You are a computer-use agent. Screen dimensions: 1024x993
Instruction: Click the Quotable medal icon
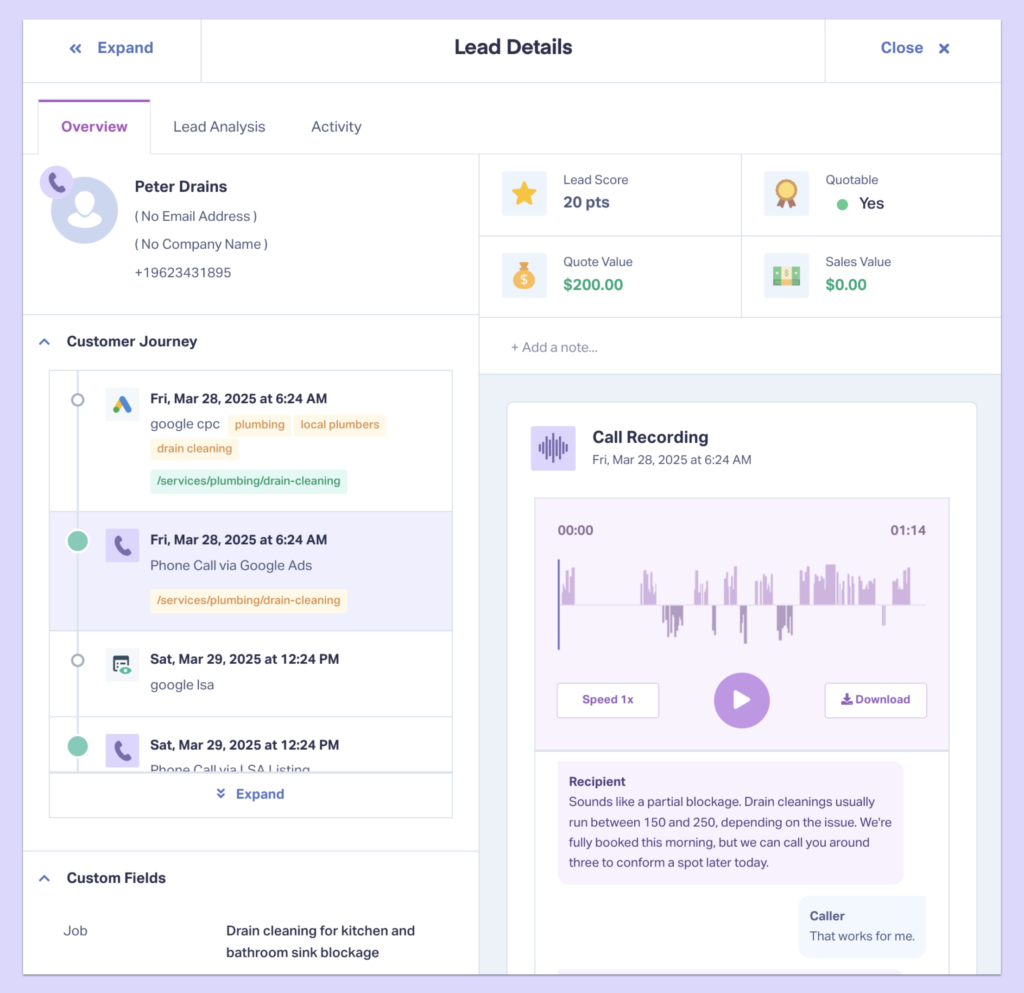pos(786,192)
